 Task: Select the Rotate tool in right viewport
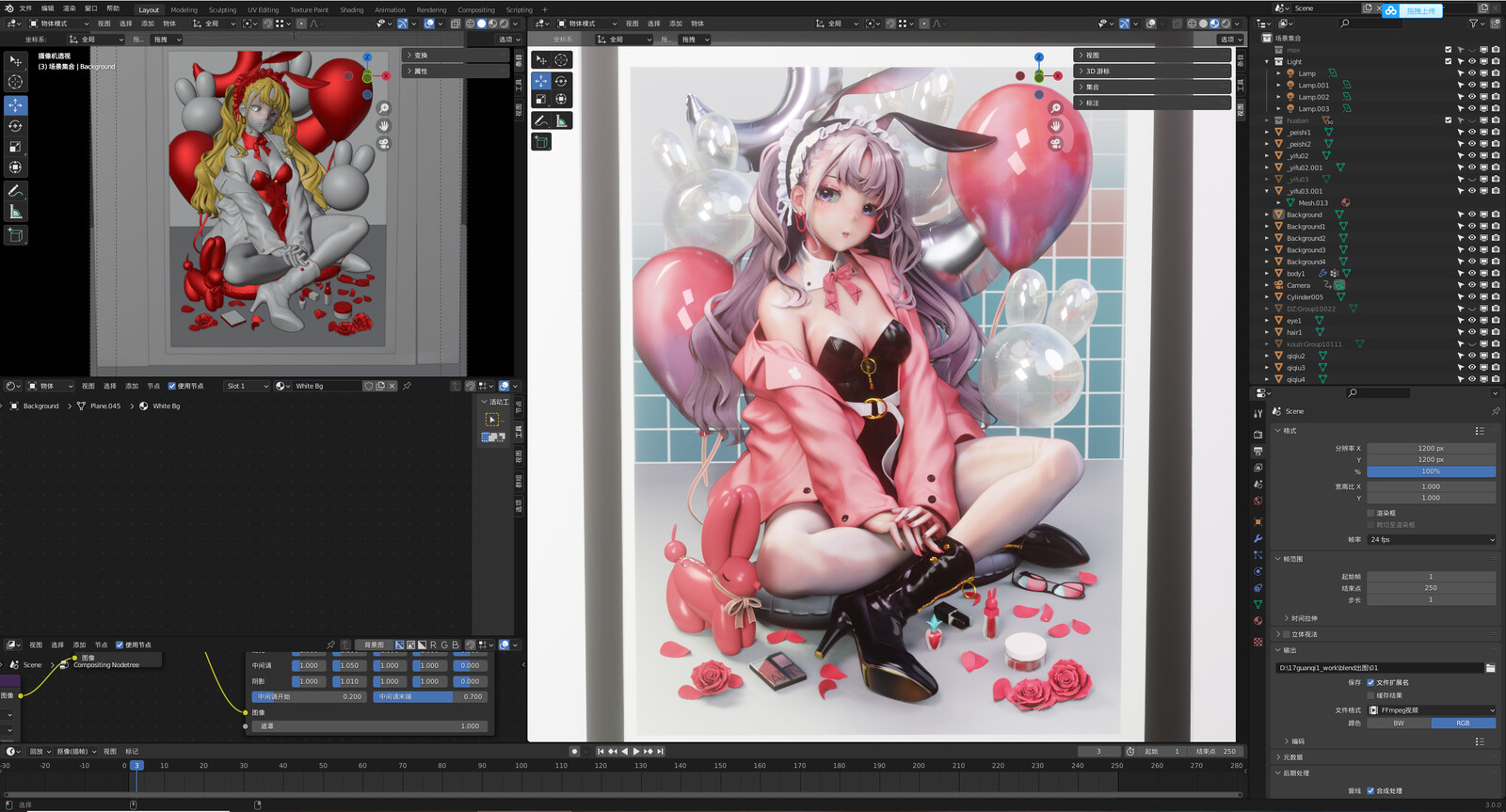(561, 81)
